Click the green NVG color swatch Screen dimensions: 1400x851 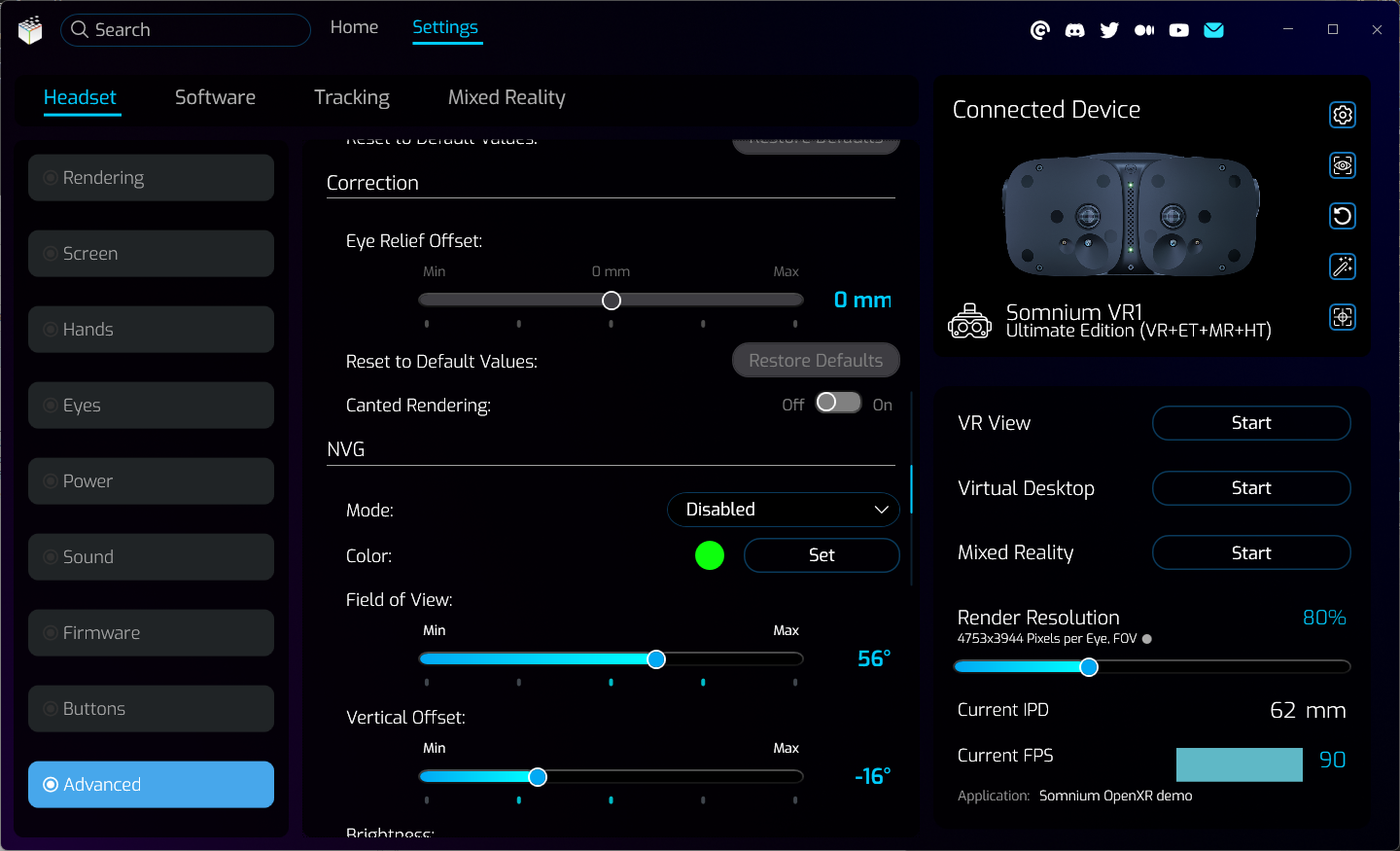(x=710, y=555)
